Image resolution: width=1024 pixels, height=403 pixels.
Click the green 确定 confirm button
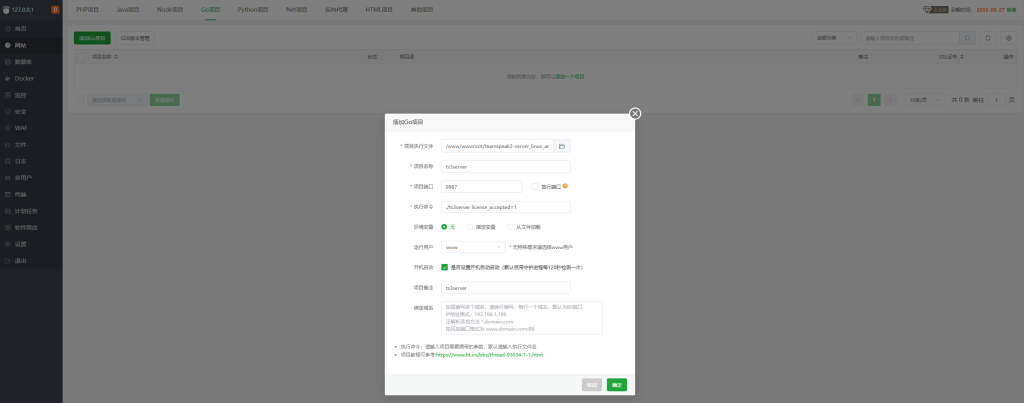pos(616,384)
